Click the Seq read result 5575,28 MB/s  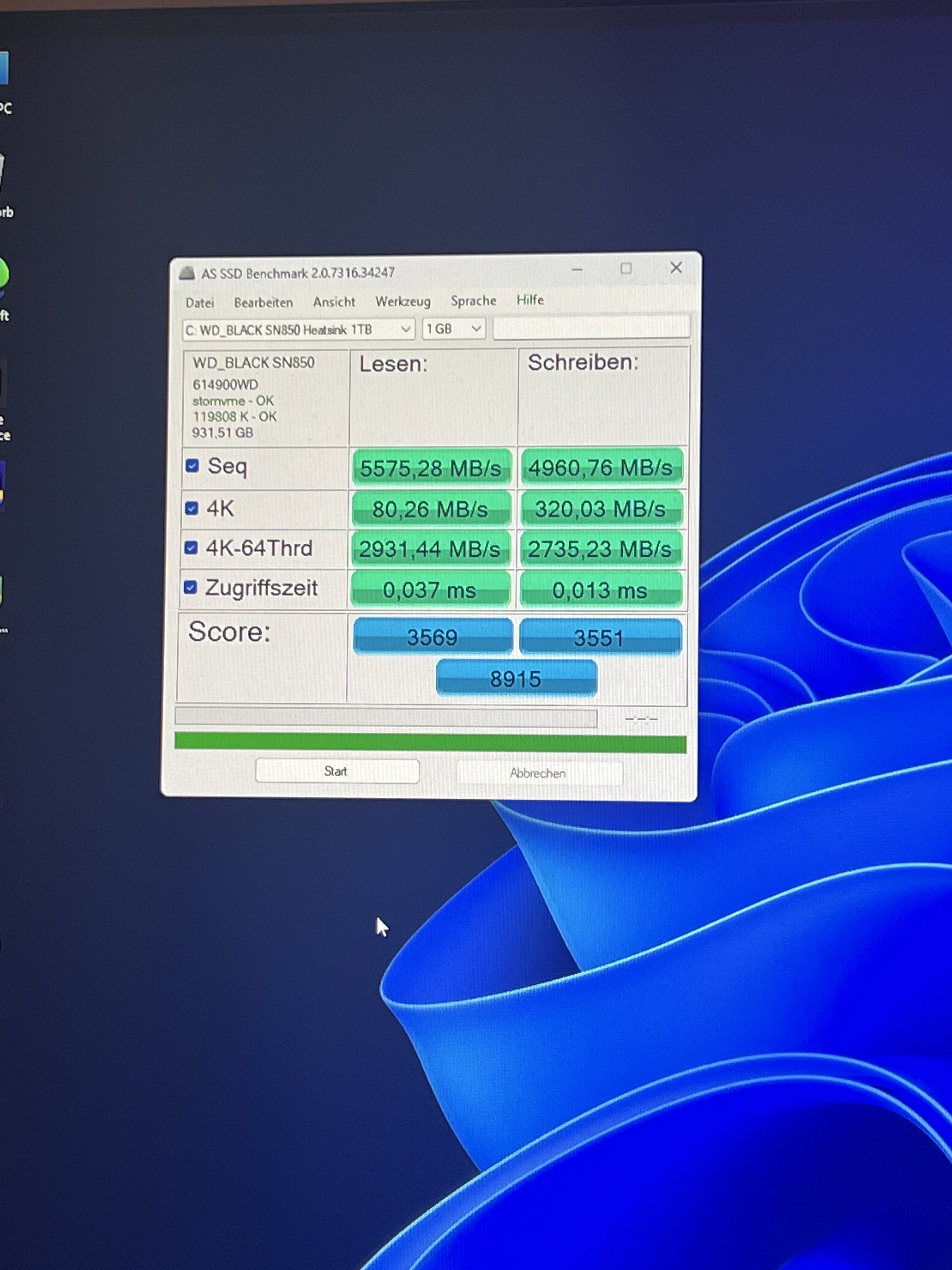pyautogui.click(x=431, y=468)
